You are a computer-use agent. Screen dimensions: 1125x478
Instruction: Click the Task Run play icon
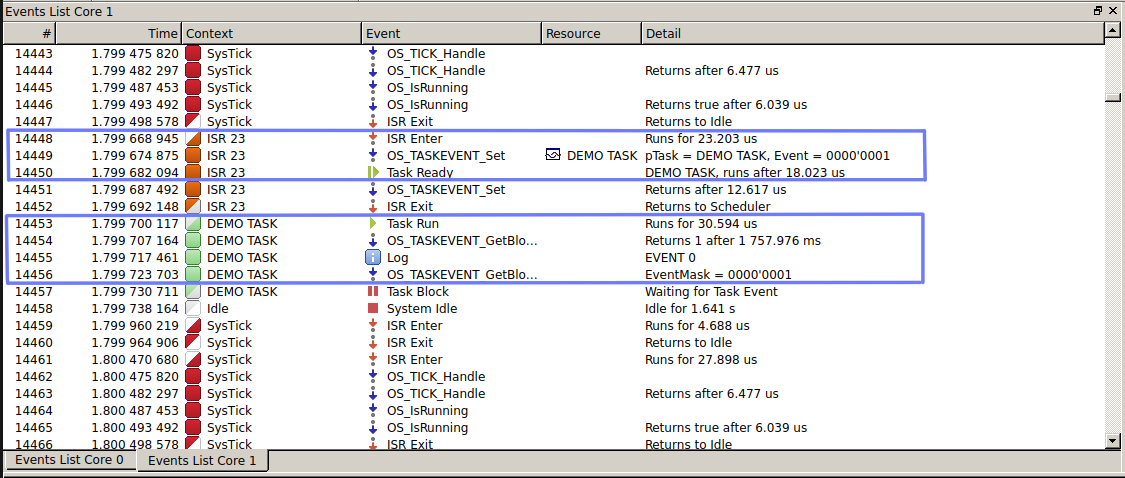373,224
